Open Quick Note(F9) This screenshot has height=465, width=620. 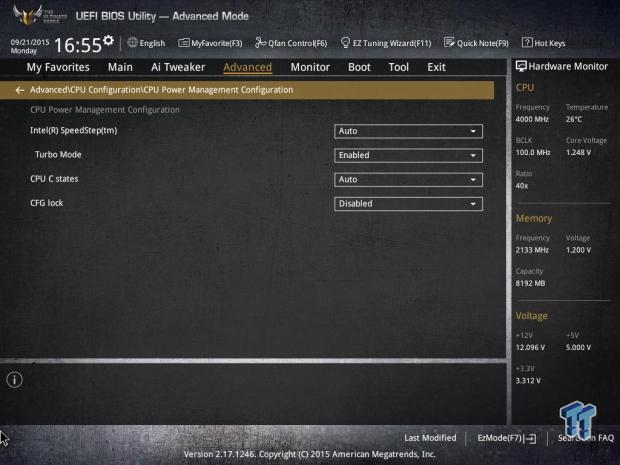click(477, 43)
